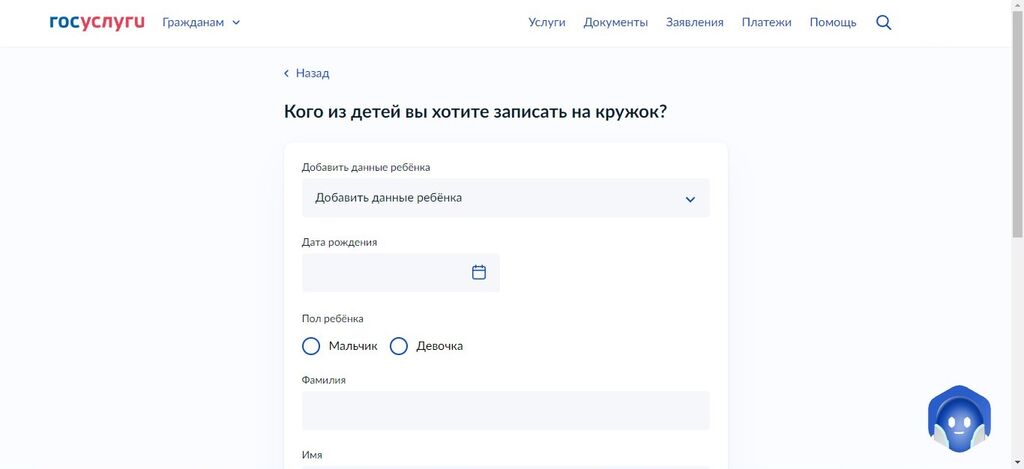
Task: Open the robot assistant chat icon
Action: (x=959, y=419)
